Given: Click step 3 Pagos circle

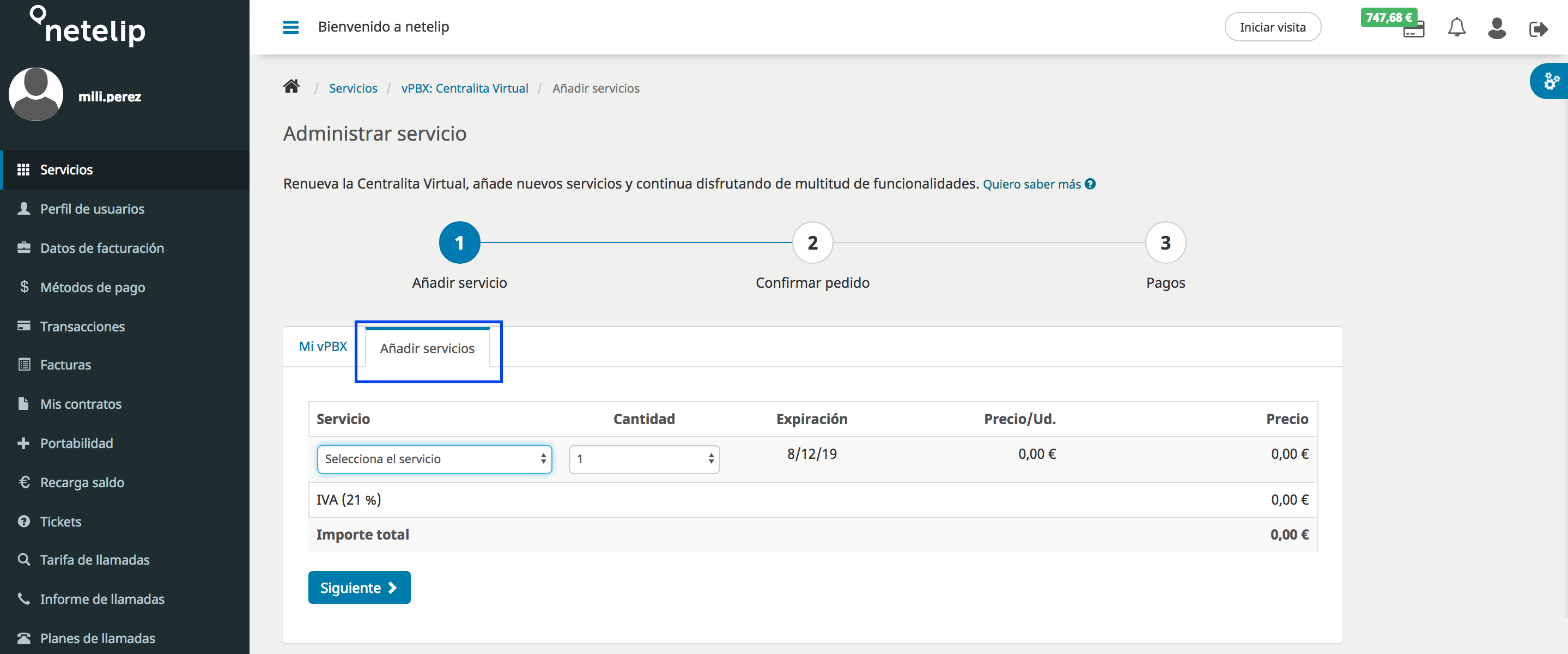Looking at the screenshot, I should click(1165, 243).
